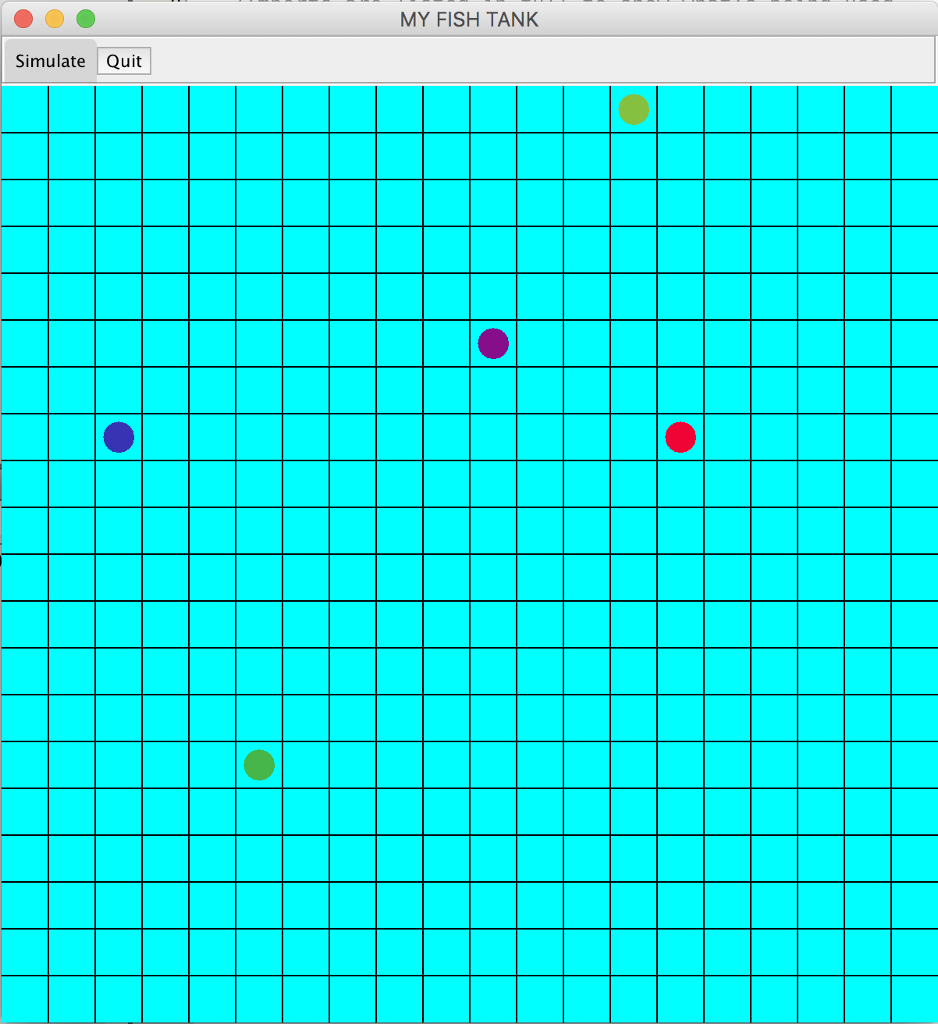
Task: Click the bottom-right grid cell of the tank
Action: tap(915, 1000)
